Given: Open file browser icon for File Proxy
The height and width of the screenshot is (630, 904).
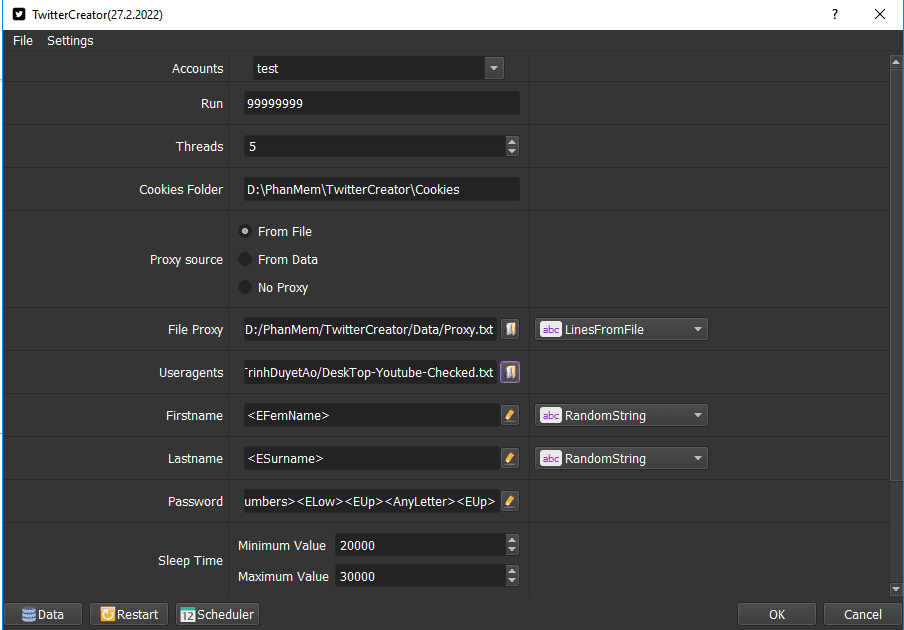Looking at the screenshot, I should pos(510,329).
